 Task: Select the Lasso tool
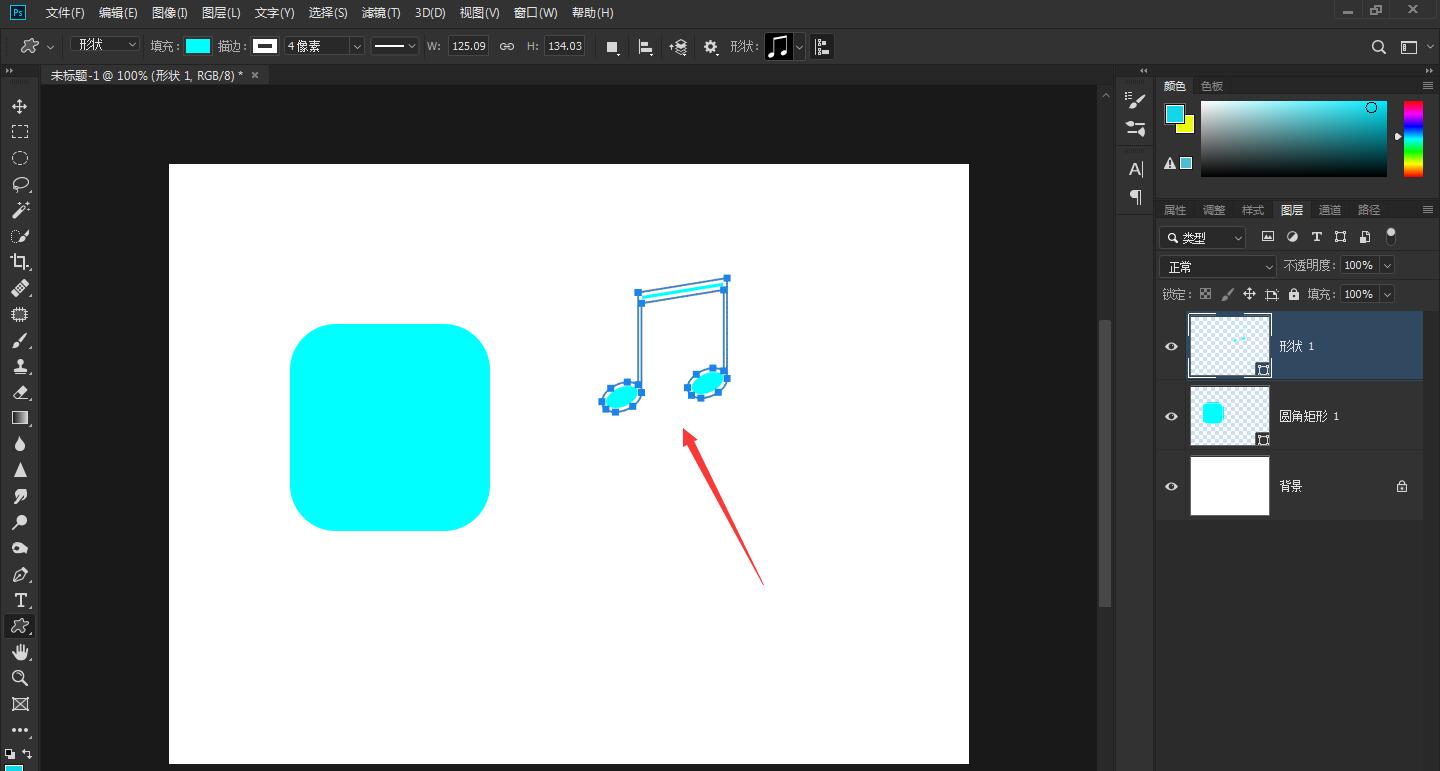19,184
